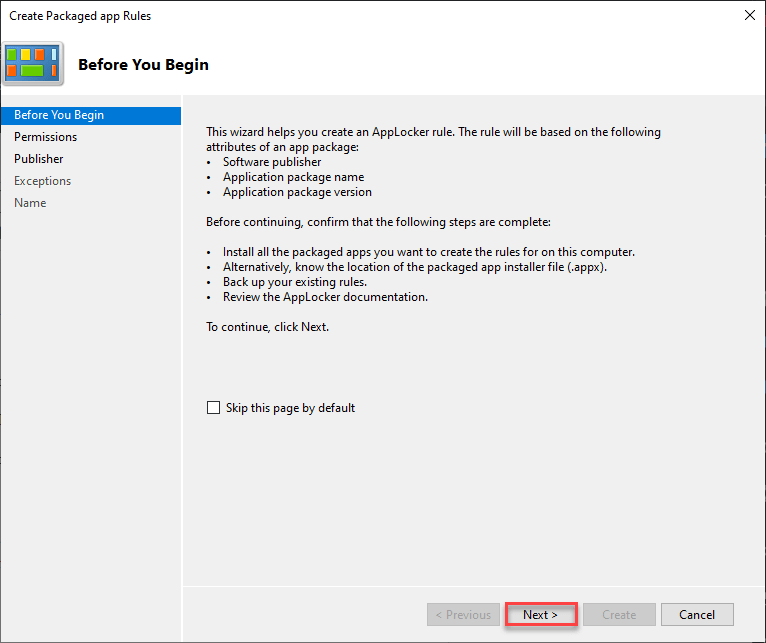Click the AppLocker wizard icon in header
This screenshot has height=643, width=766.
coord(33,63)
